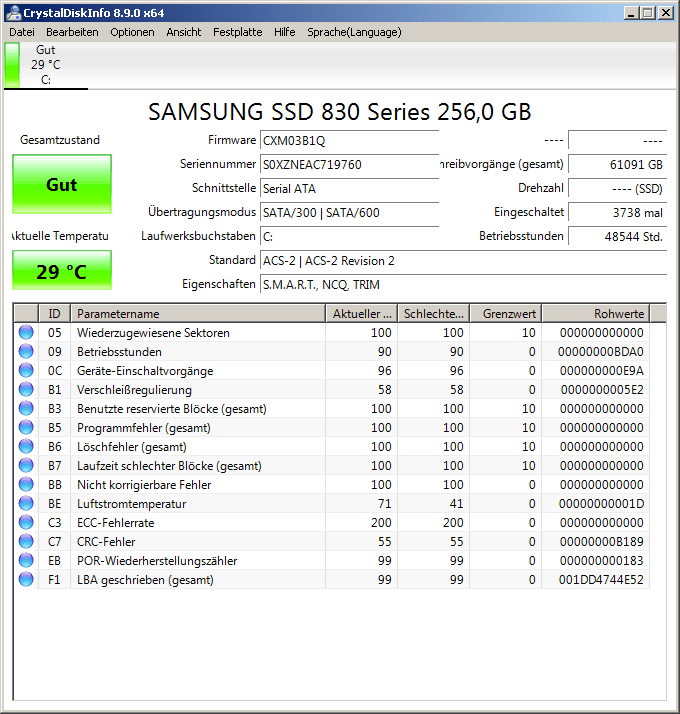This screenshot has height=714, width=680.
Task: Click raw value 000000000E9A
Action: pyautogui.click(x=602, y=371)
